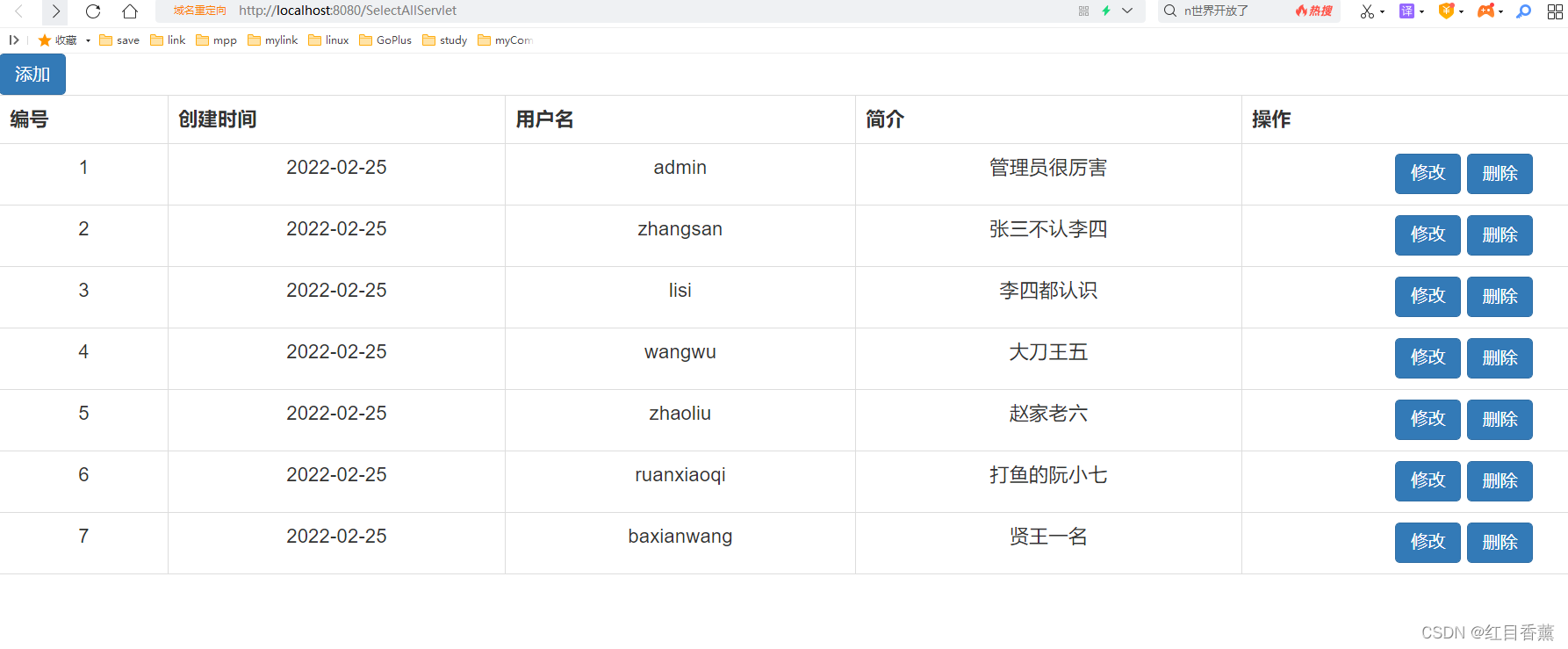
Task: Expand the translate dropdown arrow
Action: [1421, 11]
